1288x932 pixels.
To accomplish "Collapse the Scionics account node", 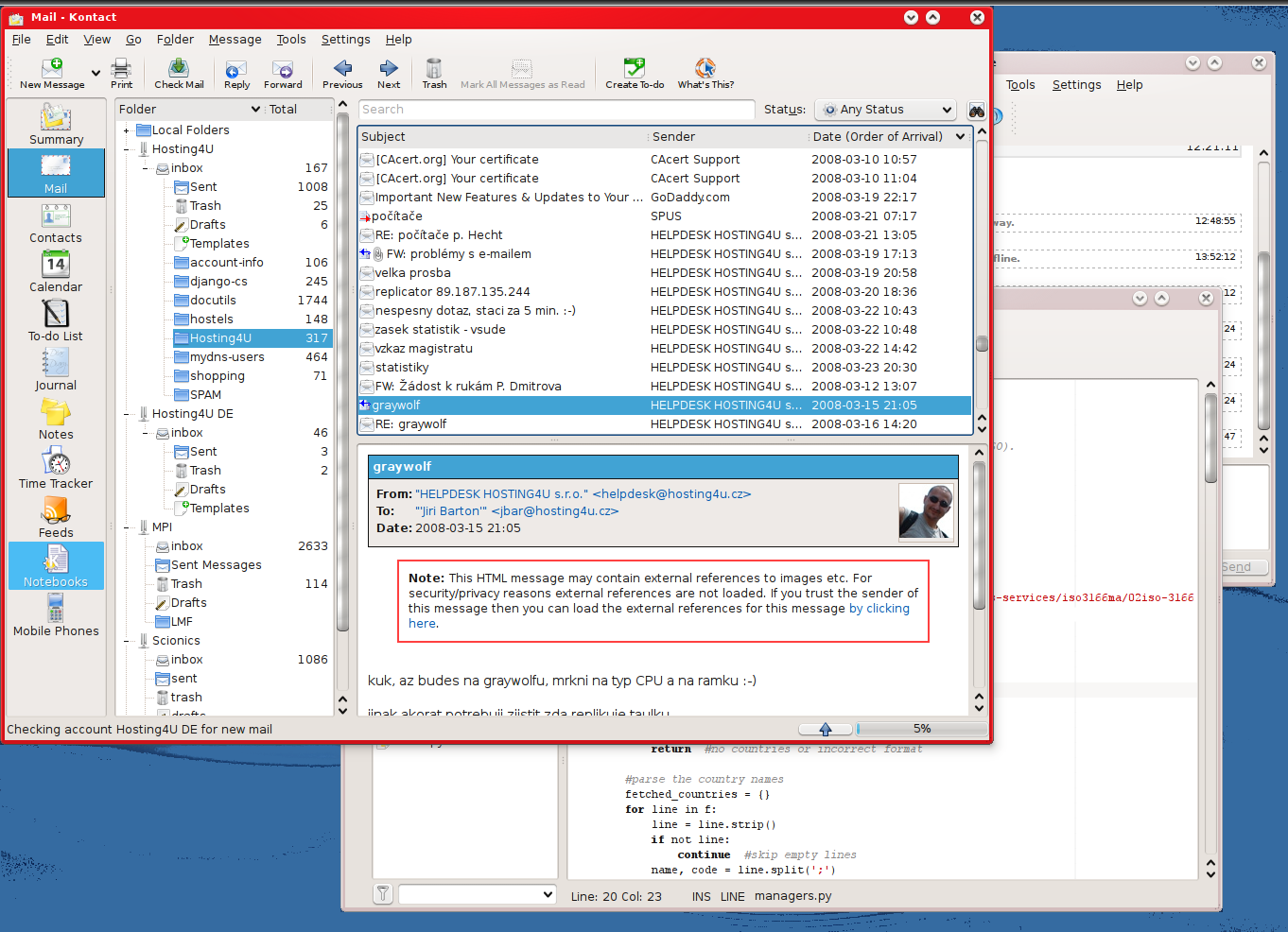I will pyautogui.click(x=127, y=641).
